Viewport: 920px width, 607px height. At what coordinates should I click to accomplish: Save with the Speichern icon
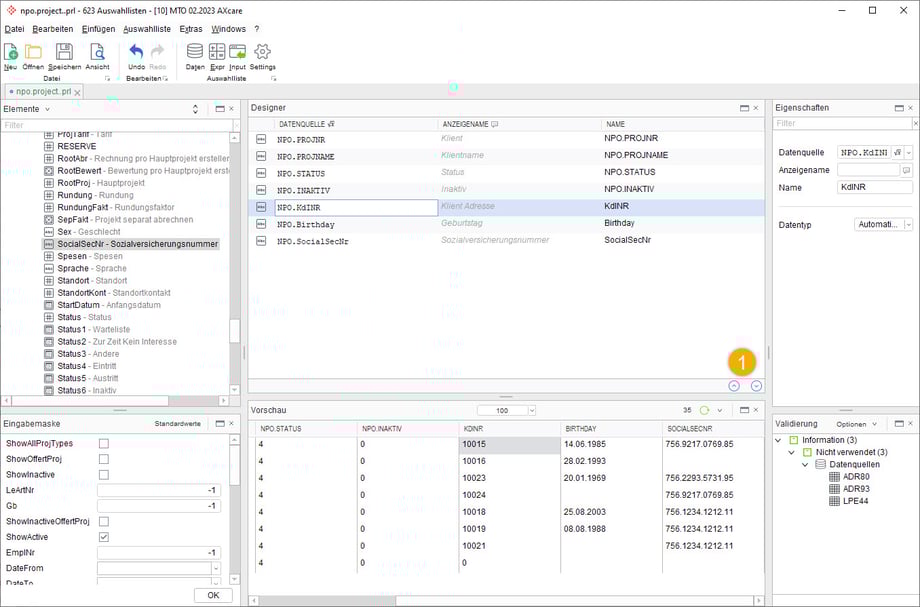65,52
